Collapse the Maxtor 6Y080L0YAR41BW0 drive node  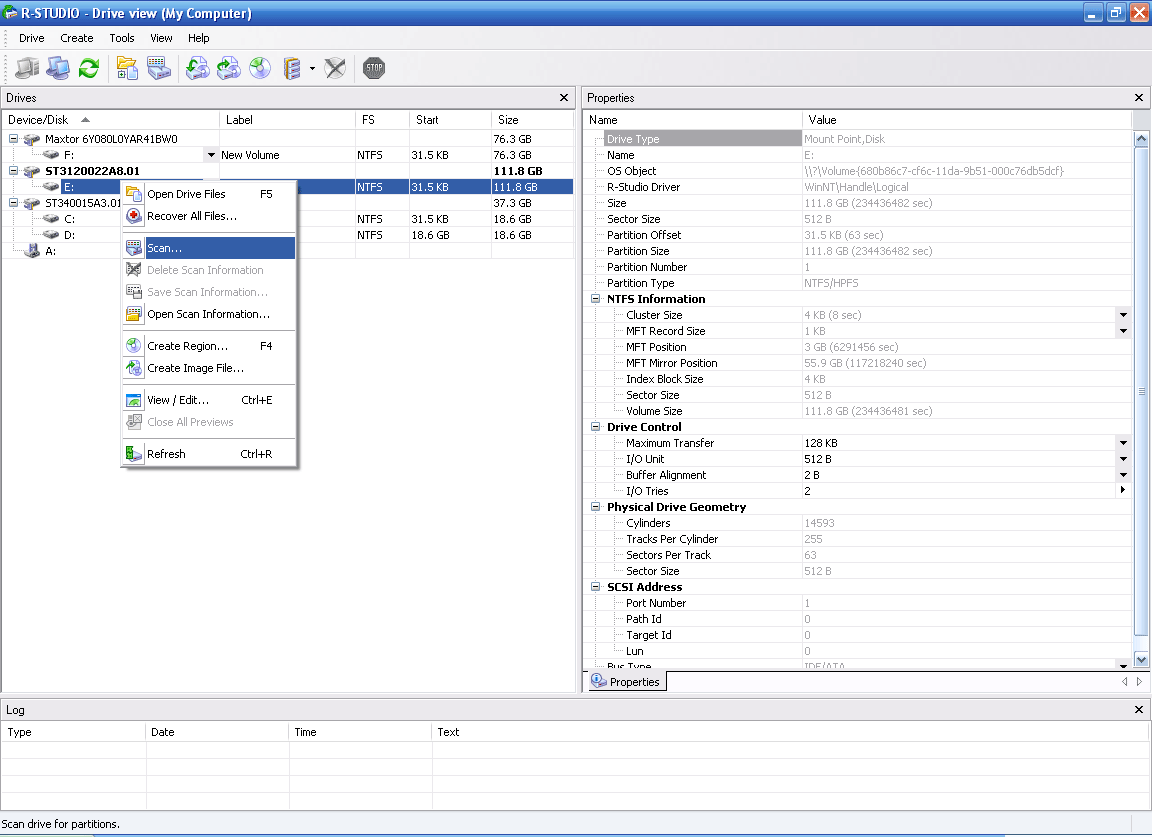tap(13, 139)
